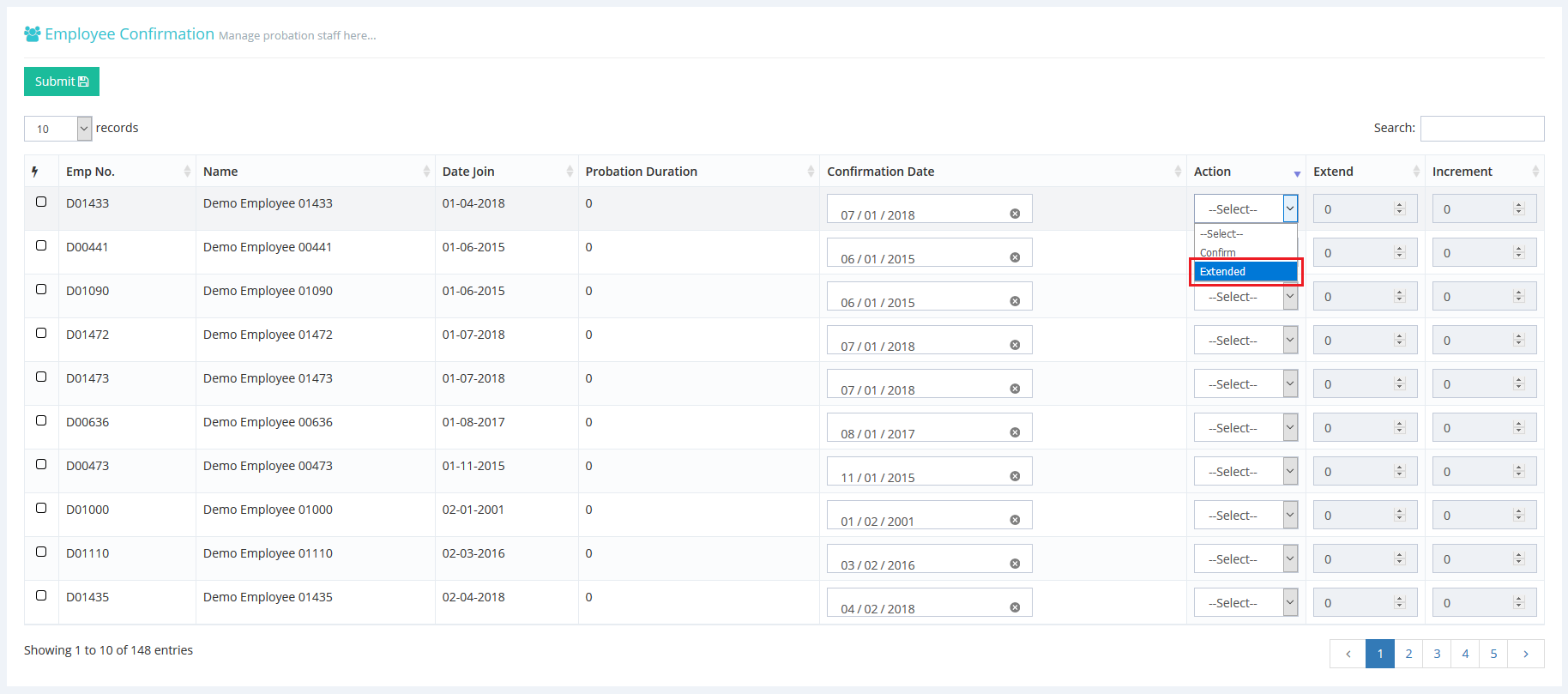Select the checkbox for D01472 row
The image size is (1568, 694).
pos(41,333)
